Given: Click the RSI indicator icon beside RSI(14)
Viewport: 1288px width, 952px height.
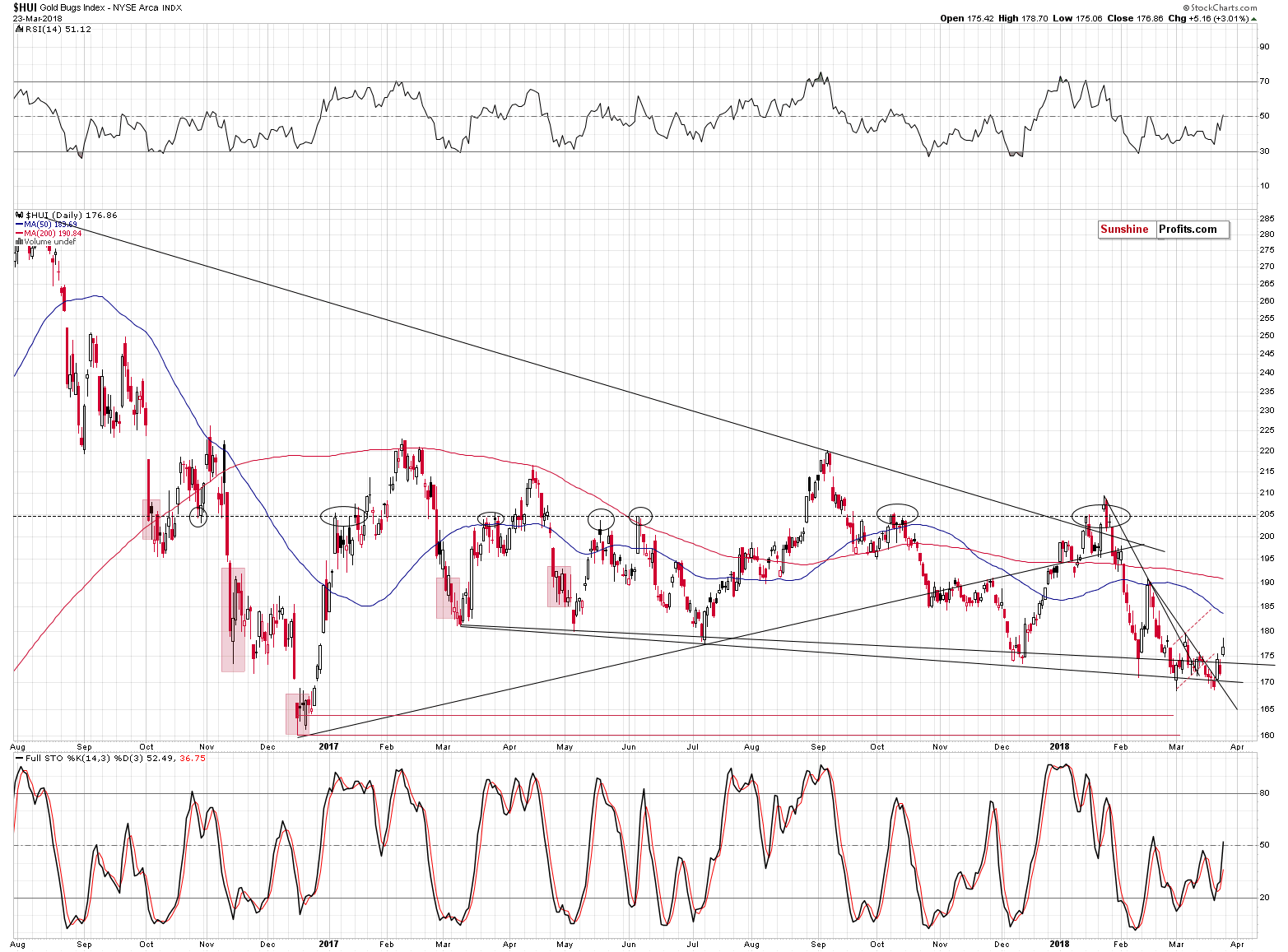Looking at the screenshot, I should point(19,29).
